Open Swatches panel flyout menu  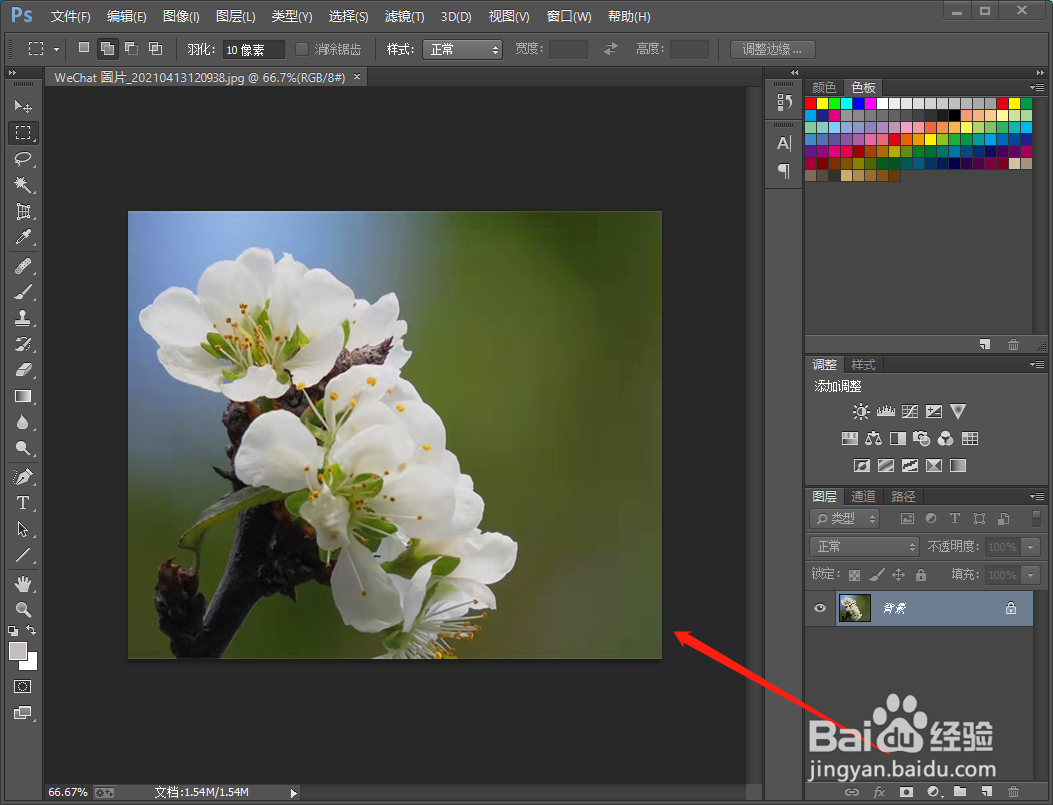[1038, 87]
